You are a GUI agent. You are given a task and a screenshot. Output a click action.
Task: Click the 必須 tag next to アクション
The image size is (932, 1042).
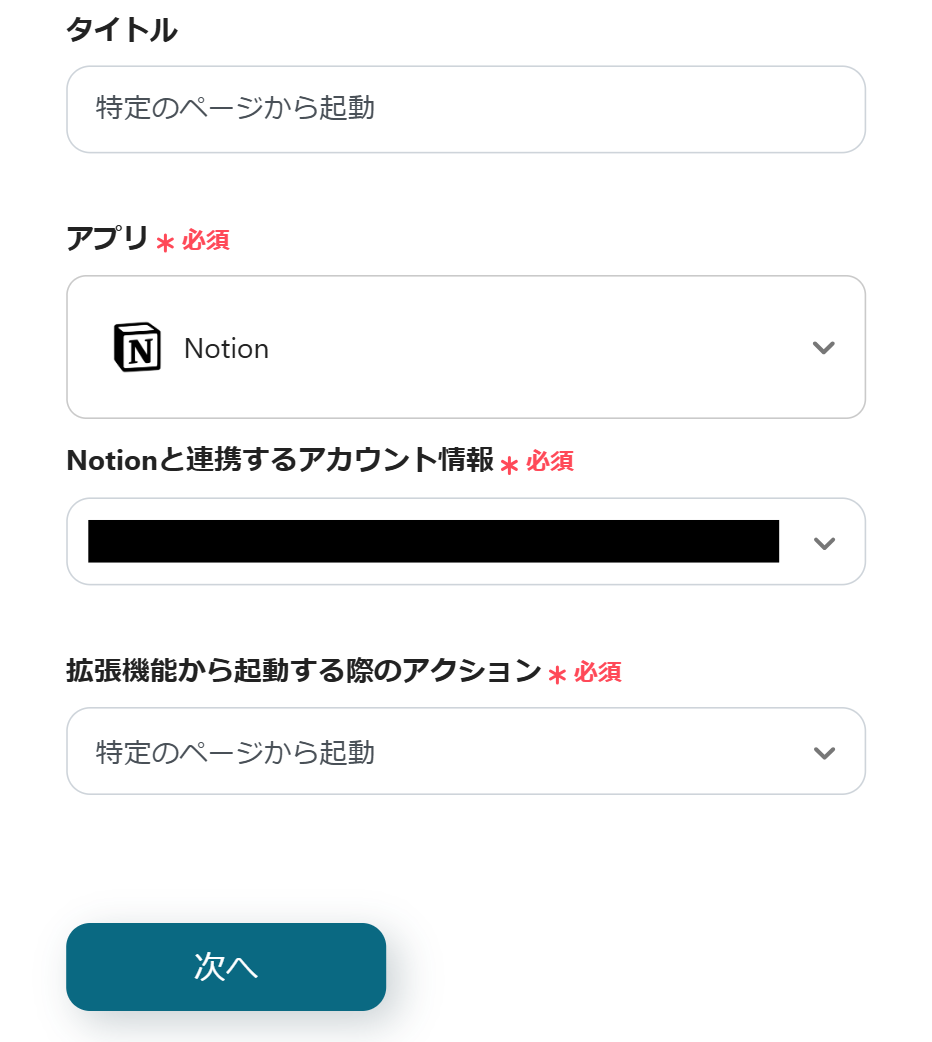tap(598, 673)
